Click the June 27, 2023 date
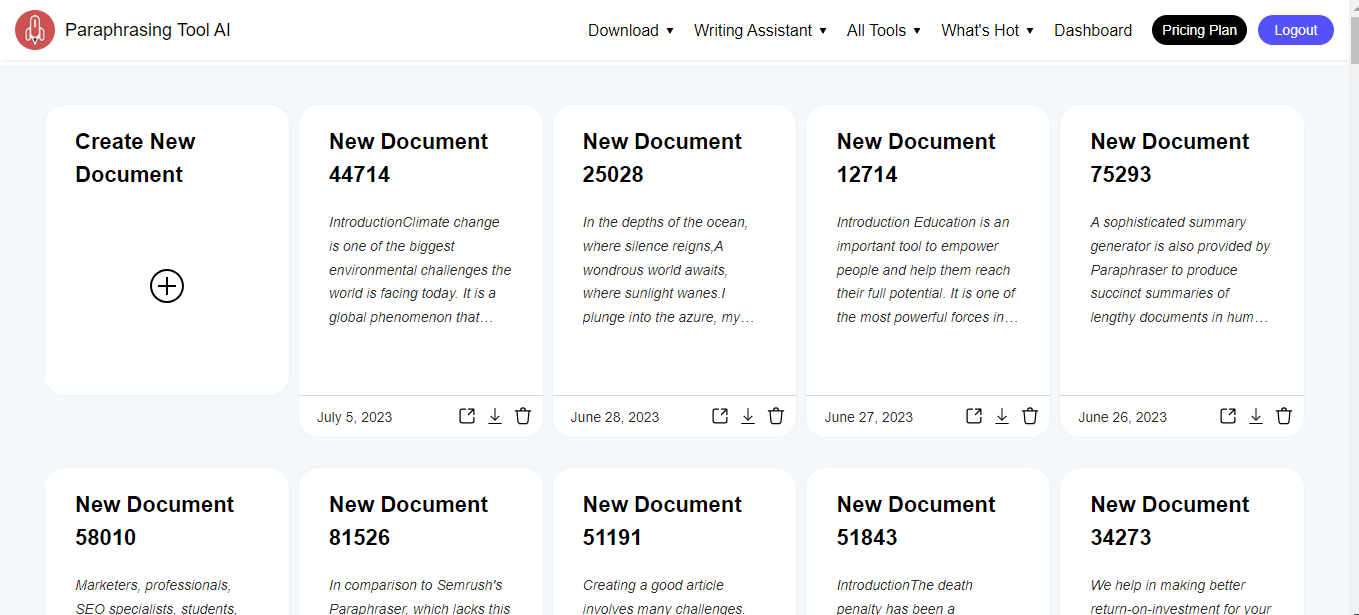The image size is (1359, 615). pyautogui.click(x=869, y=417)
